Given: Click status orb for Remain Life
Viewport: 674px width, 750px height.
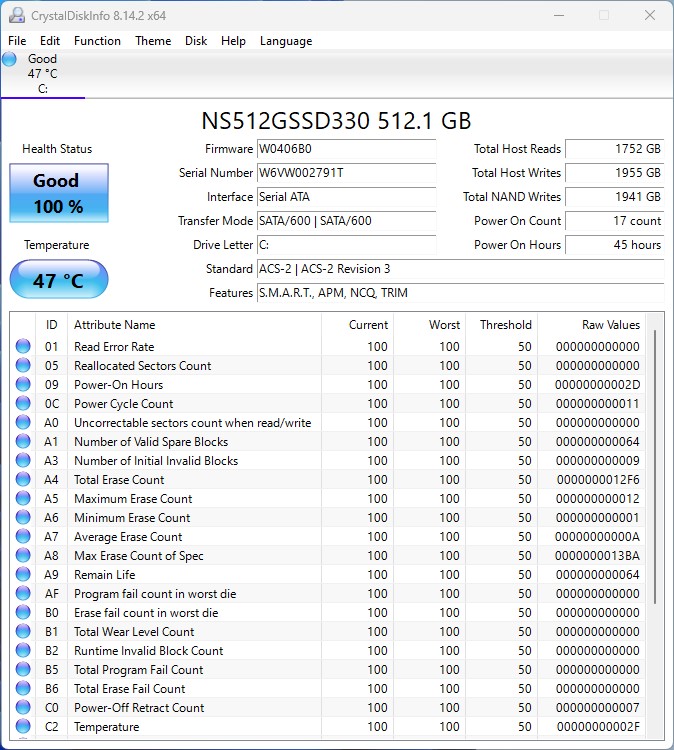Looking at the screenshot, I should point(23,574).
